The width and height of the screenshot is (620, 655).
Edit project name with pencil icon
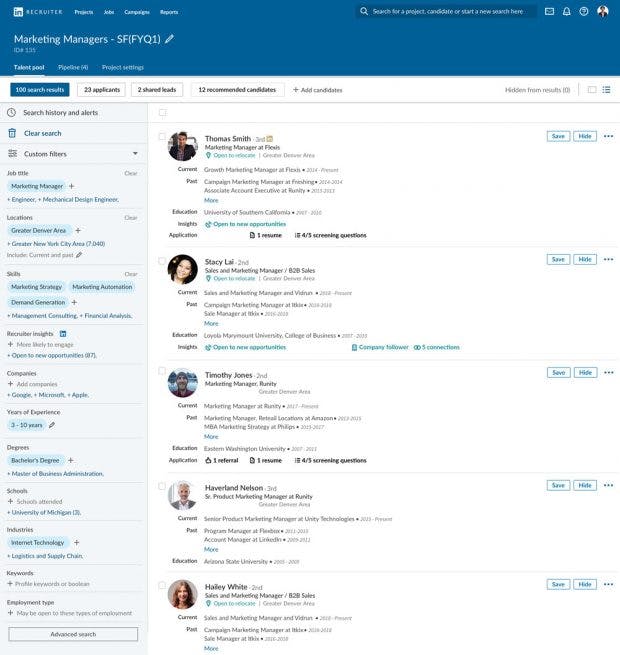169,39
